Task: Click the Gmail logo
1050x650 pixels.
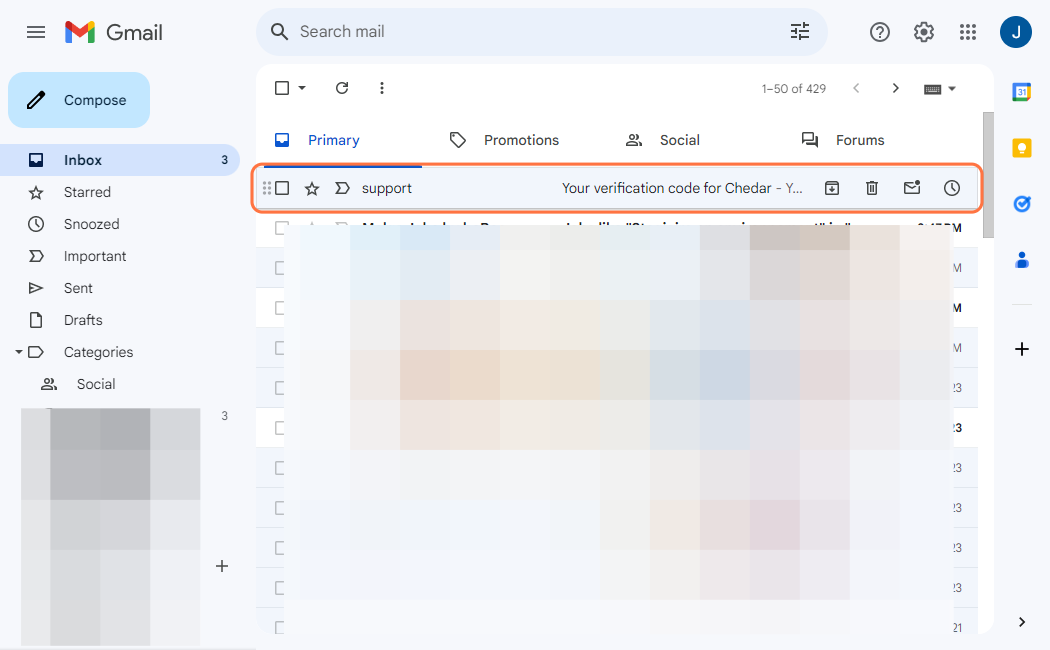Action: (114, 32)
